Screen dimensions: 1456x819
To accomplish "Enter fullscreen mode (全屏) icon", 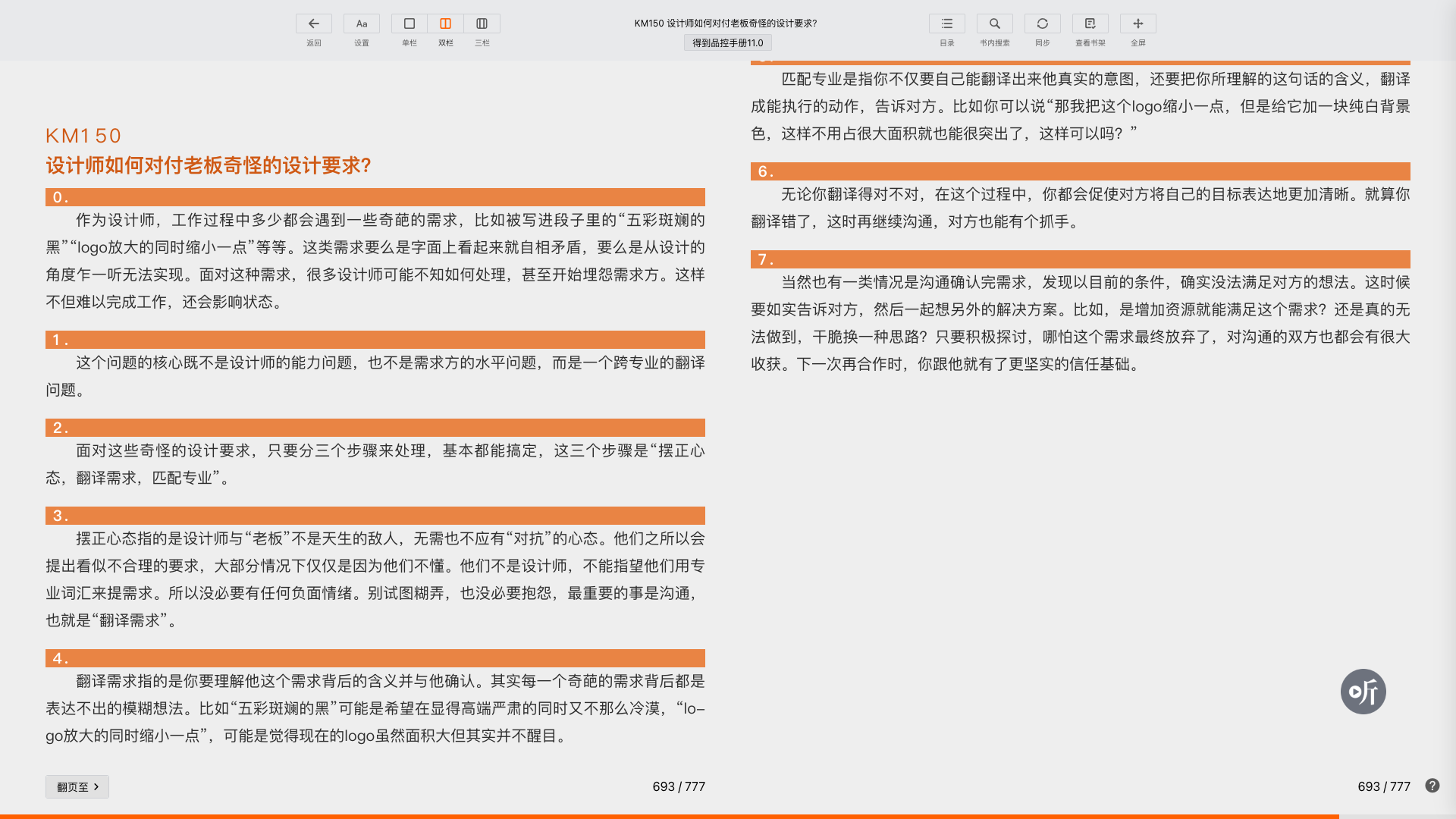I will (1137, 24).
